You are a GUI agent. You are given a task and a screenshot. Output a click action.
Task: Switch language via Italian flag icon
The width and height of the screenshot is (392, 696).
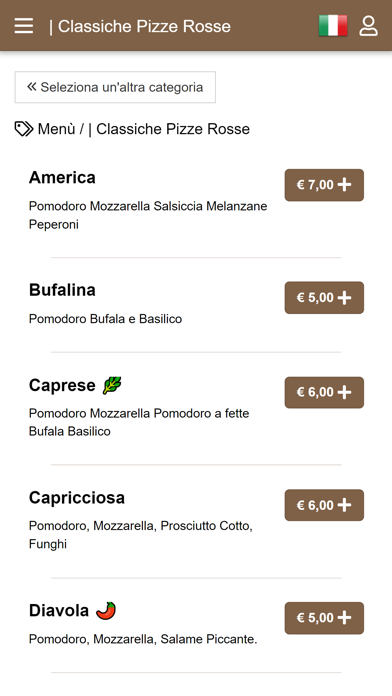[x=333, y=25]
